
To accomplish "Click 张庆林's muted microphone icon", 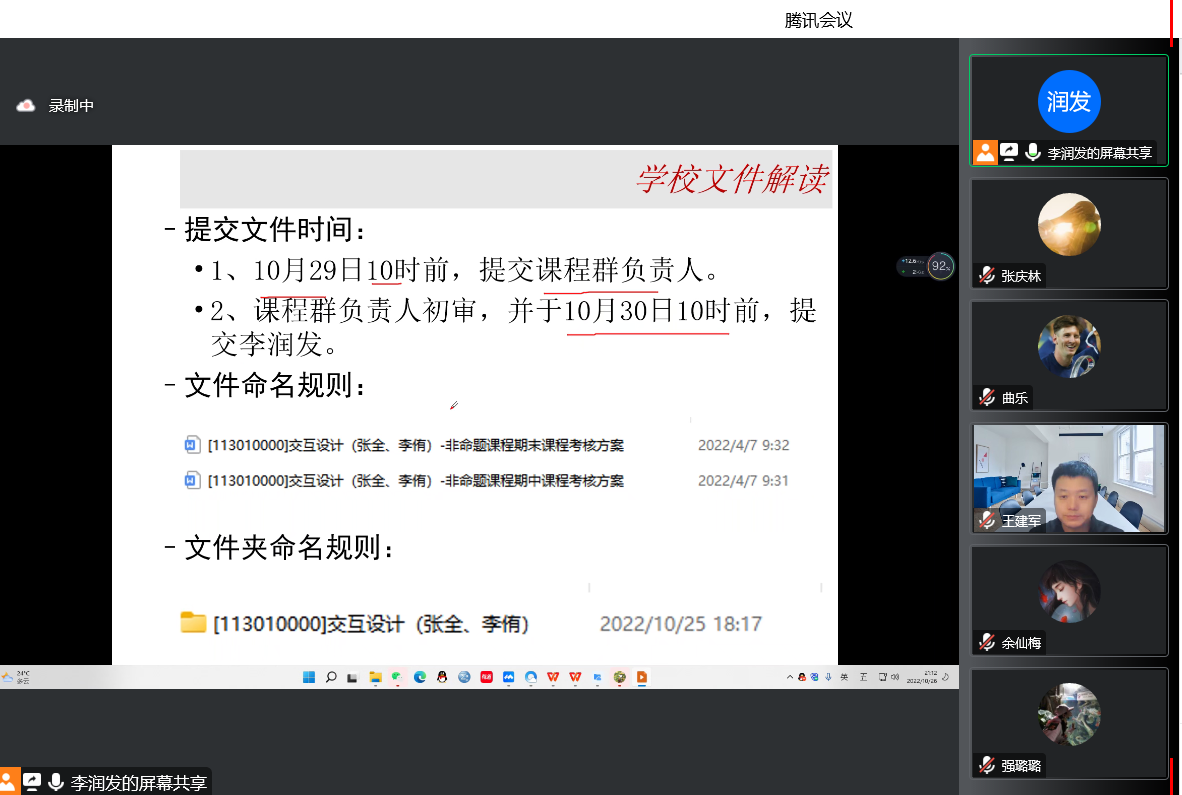I will (987, 276).
